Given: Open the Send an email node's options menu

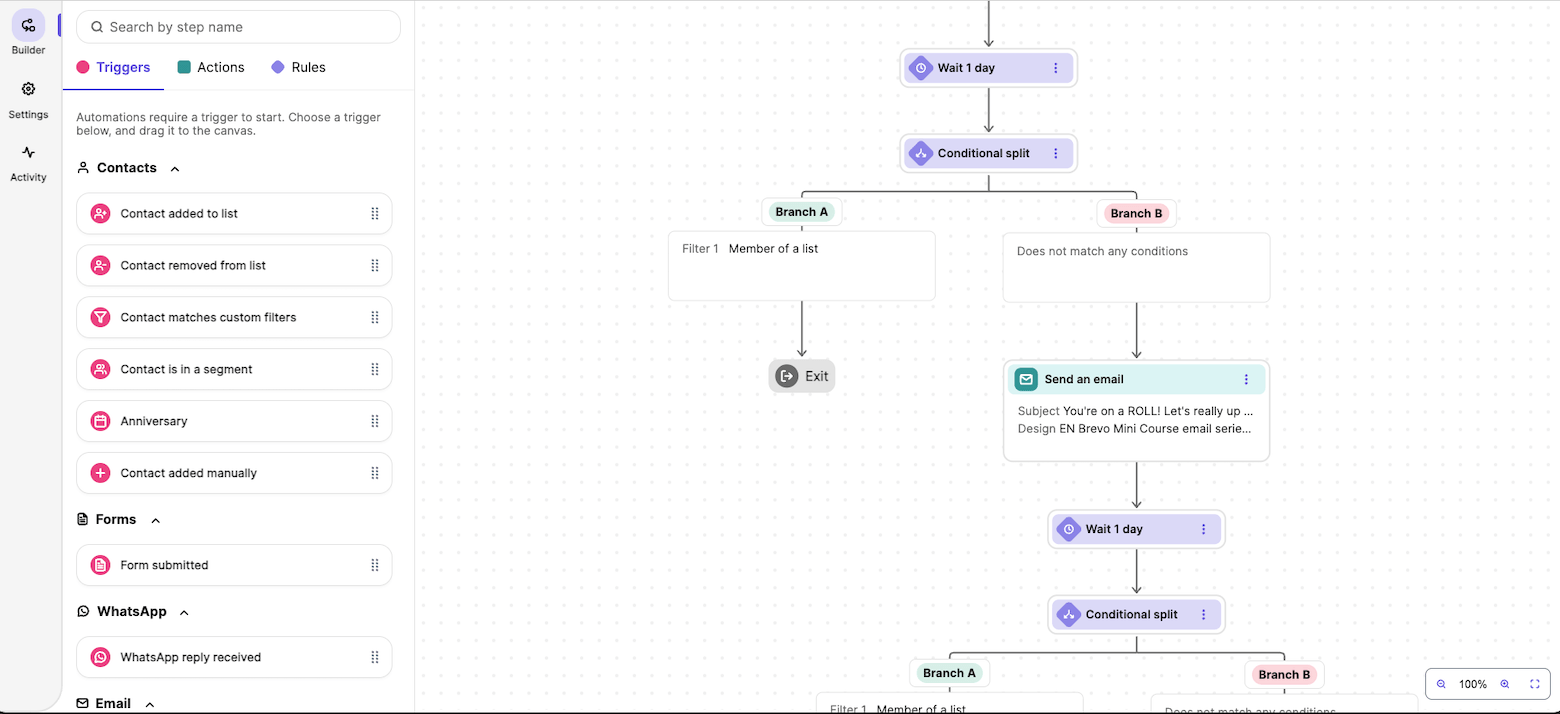Looking at the screenshot, I should coord(1245,379).
